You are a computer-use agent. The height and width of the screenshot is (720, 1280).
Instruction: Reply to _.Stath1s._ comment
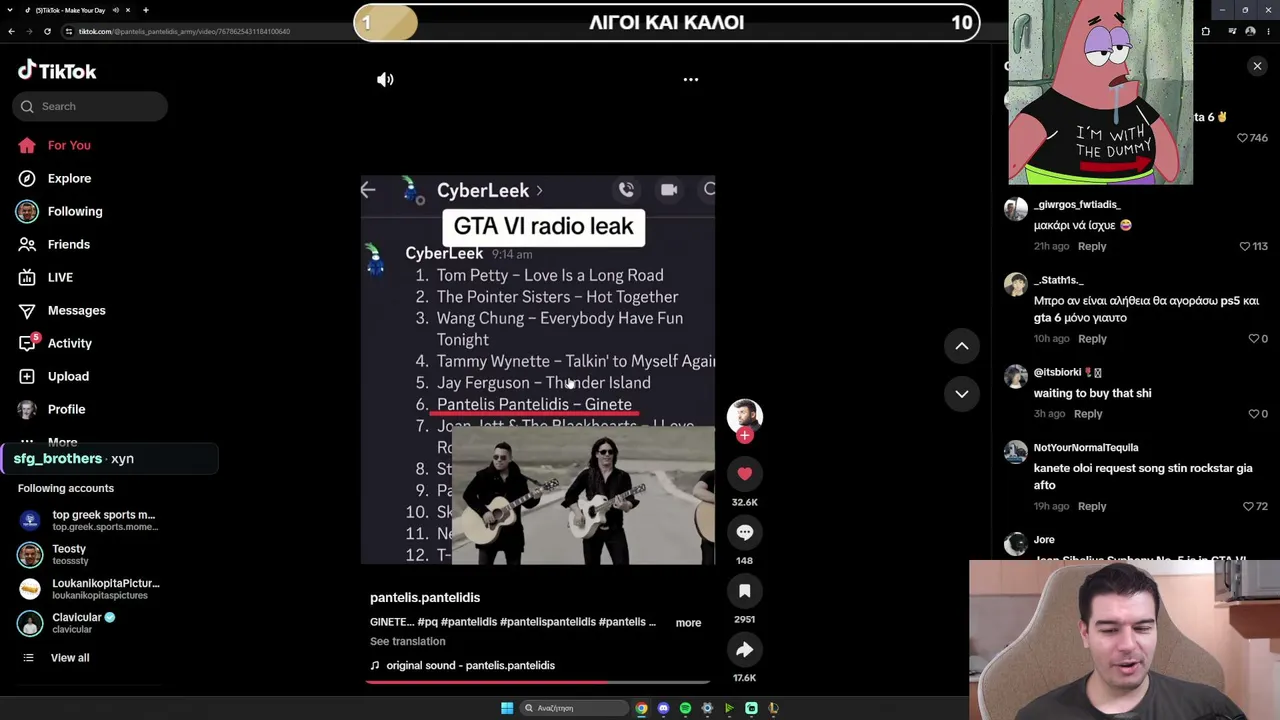click(x=1092, y=338)
